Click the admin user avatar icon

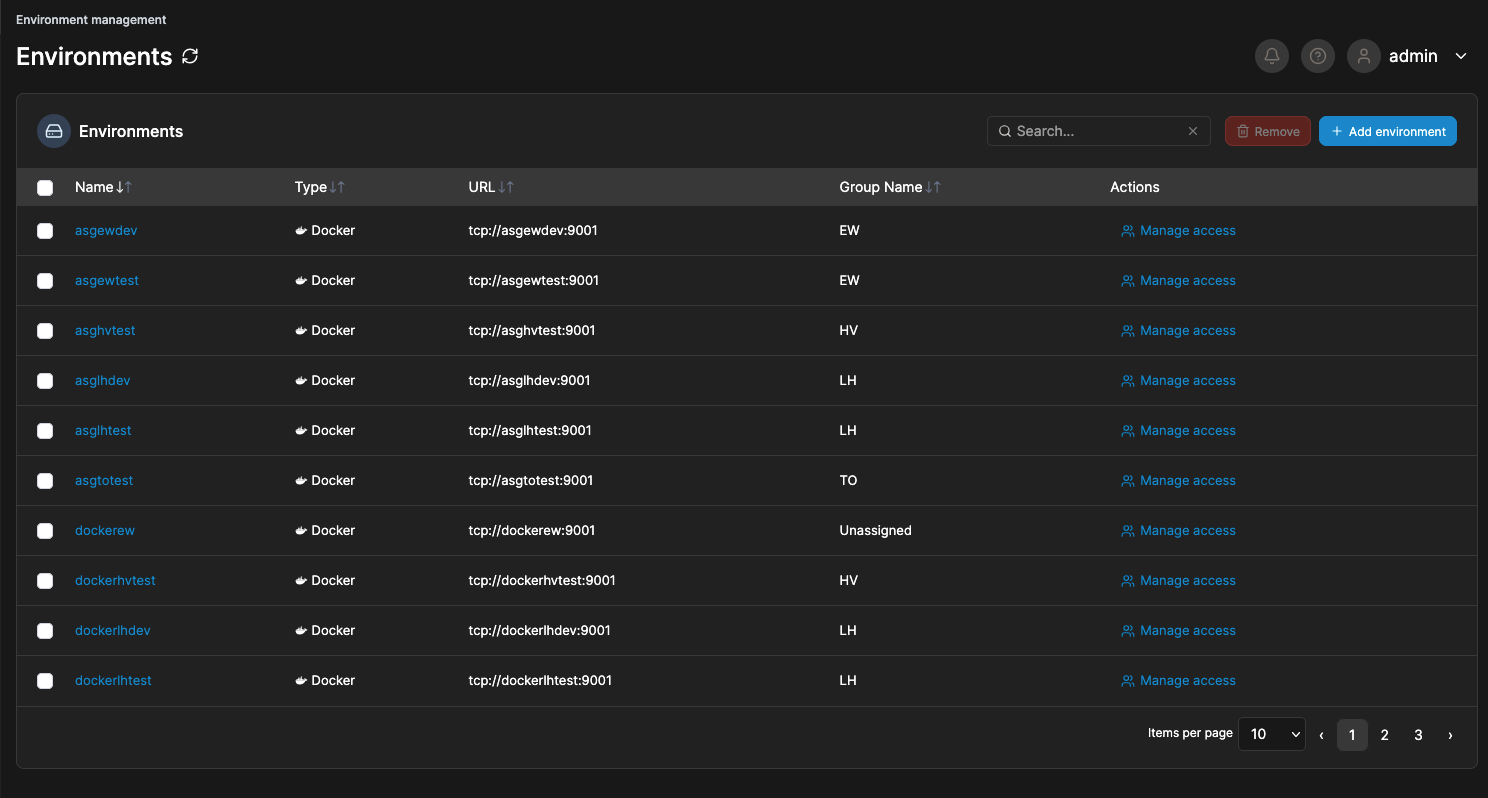tap(1364, 56)
